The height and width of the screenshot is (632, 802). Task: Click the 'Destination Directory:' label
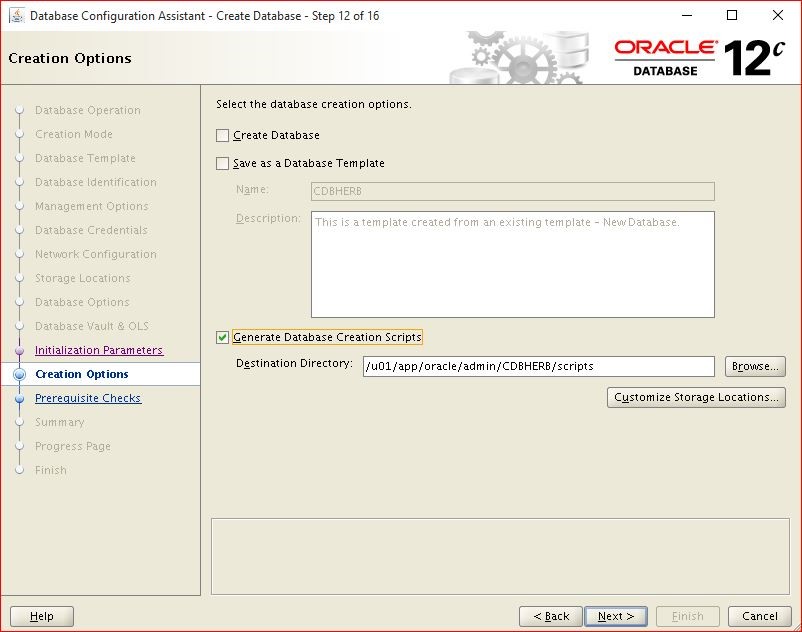tap(294, 364)
